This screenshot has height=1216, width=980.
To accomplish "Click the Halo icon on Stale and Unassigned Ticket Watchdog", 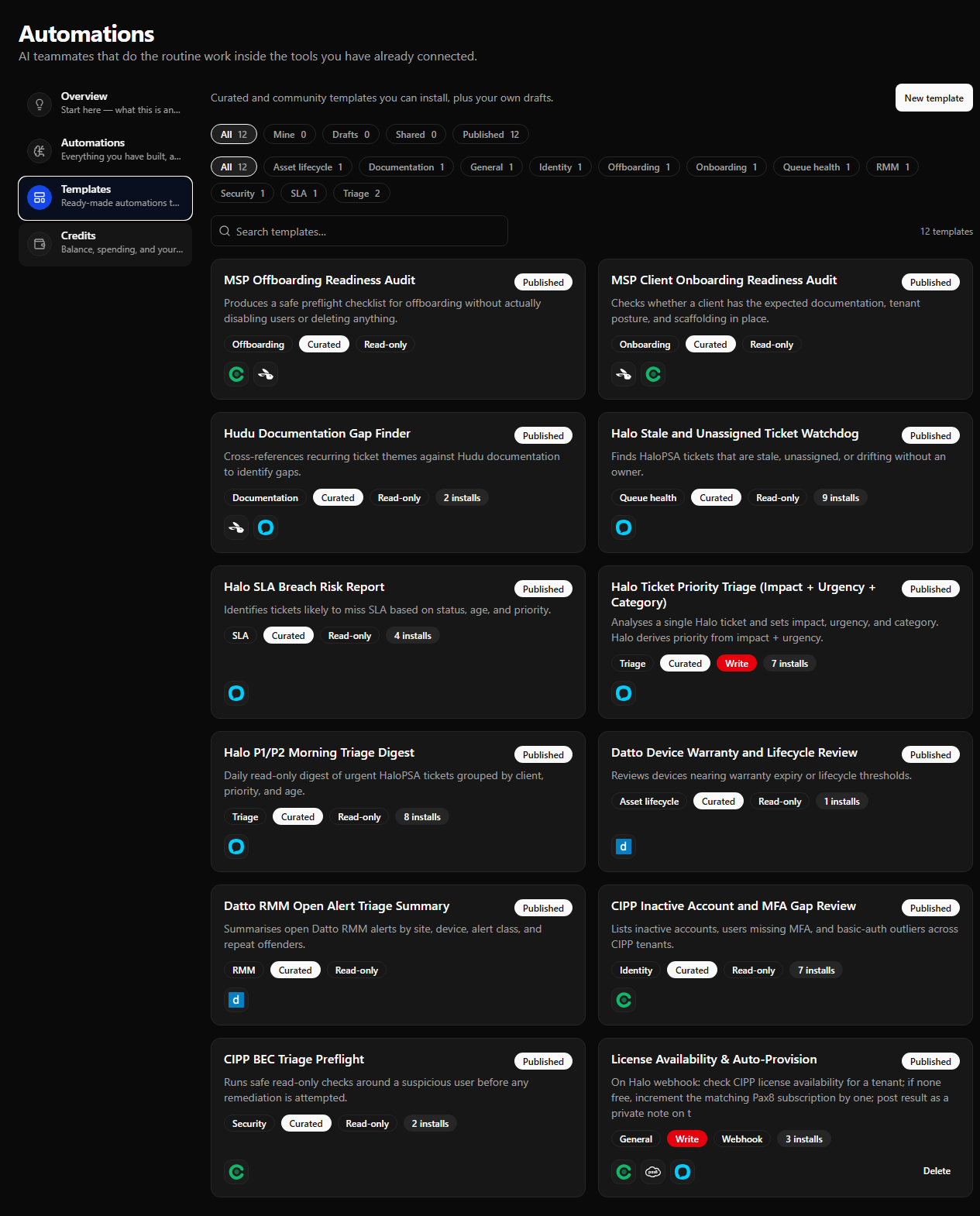I will coord(624,527).
